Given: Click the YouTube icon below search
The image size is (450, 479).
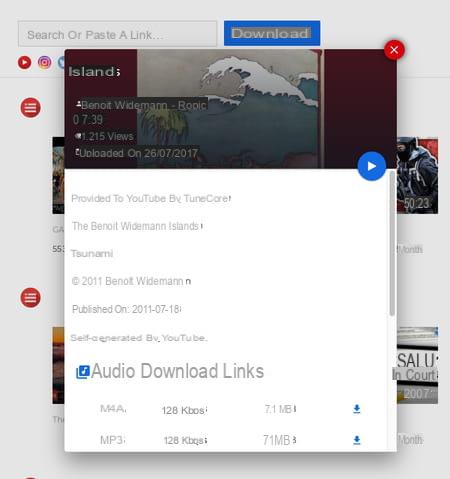Looking at the screenshot, I should pyautogui.click(x=25, y=62).
